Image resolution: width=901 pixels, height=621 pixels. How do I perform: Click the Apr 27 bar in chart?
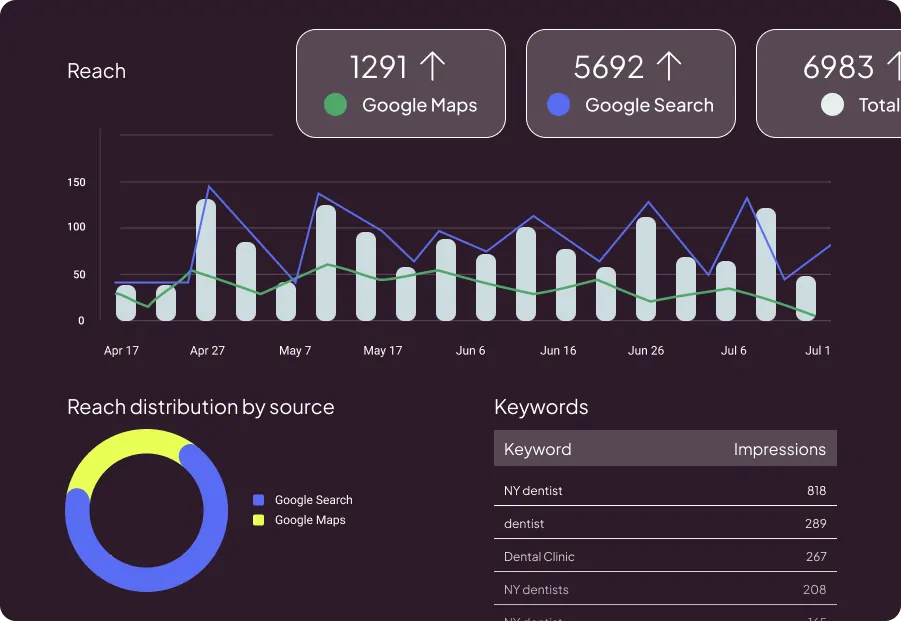click(x=206, y=260)
